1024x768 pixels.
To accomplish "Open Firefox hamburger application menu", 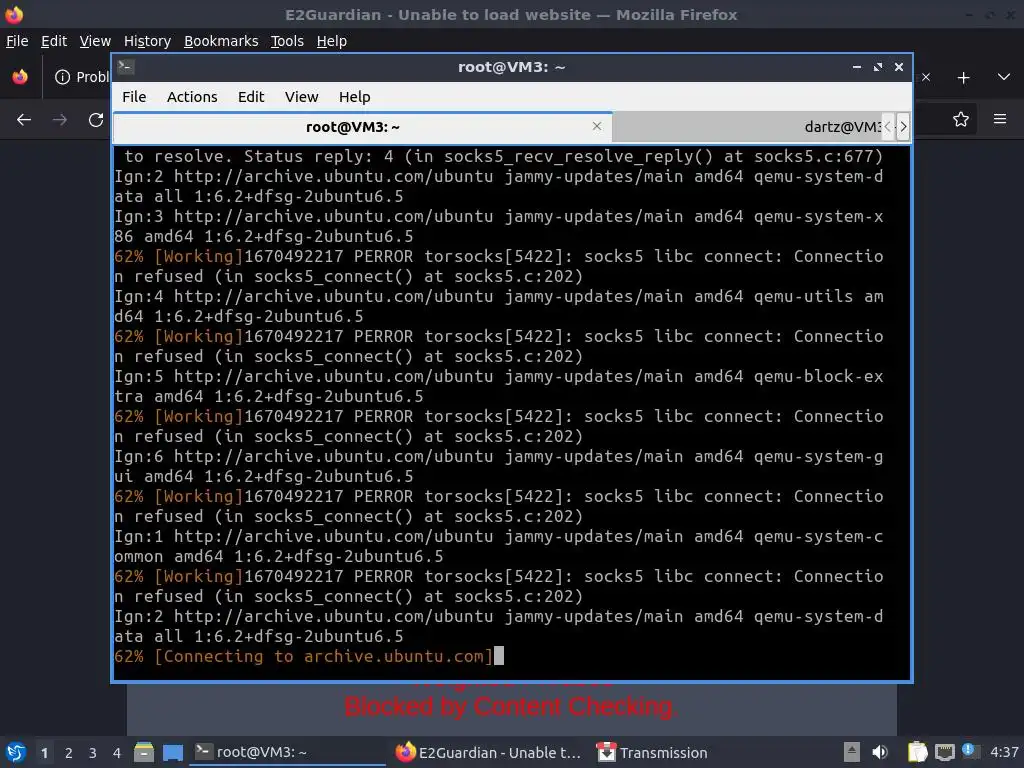I will 1000,119.
